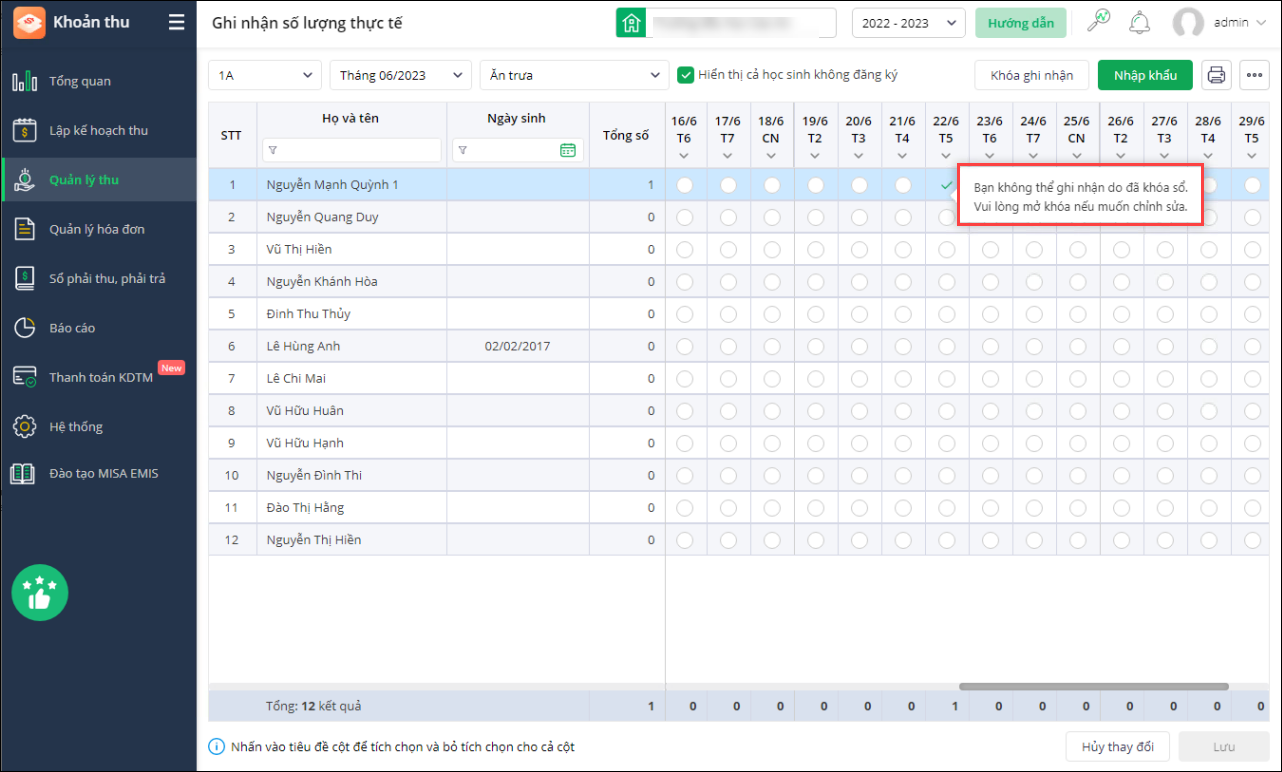Tick 19/6 circle for Vũ Thị Hiền
Viewport: 1282px width, 772px height.
coord(816,249)
